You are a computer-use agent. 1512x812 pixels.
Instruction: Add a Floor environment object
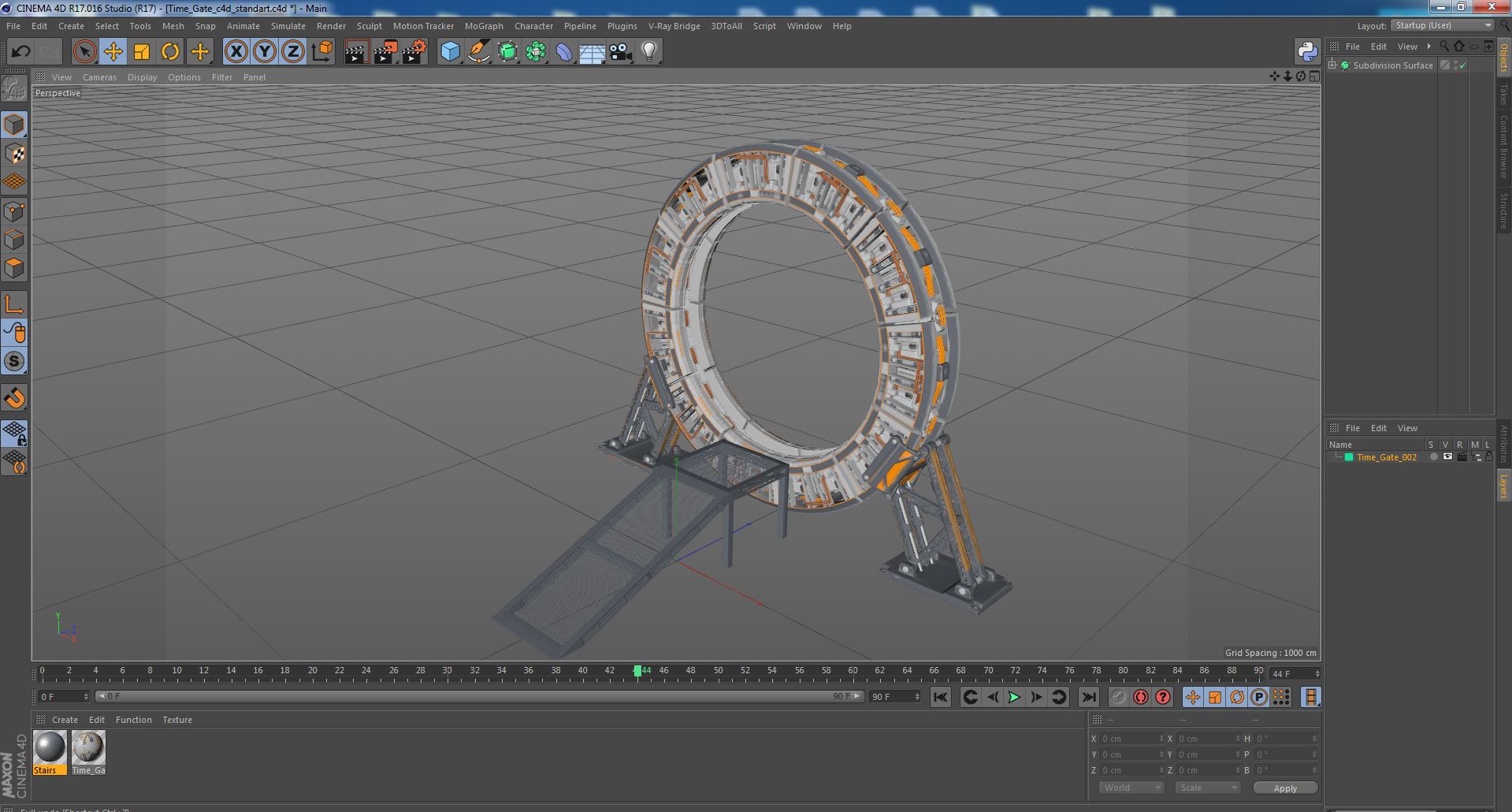(x=592, y=52)
